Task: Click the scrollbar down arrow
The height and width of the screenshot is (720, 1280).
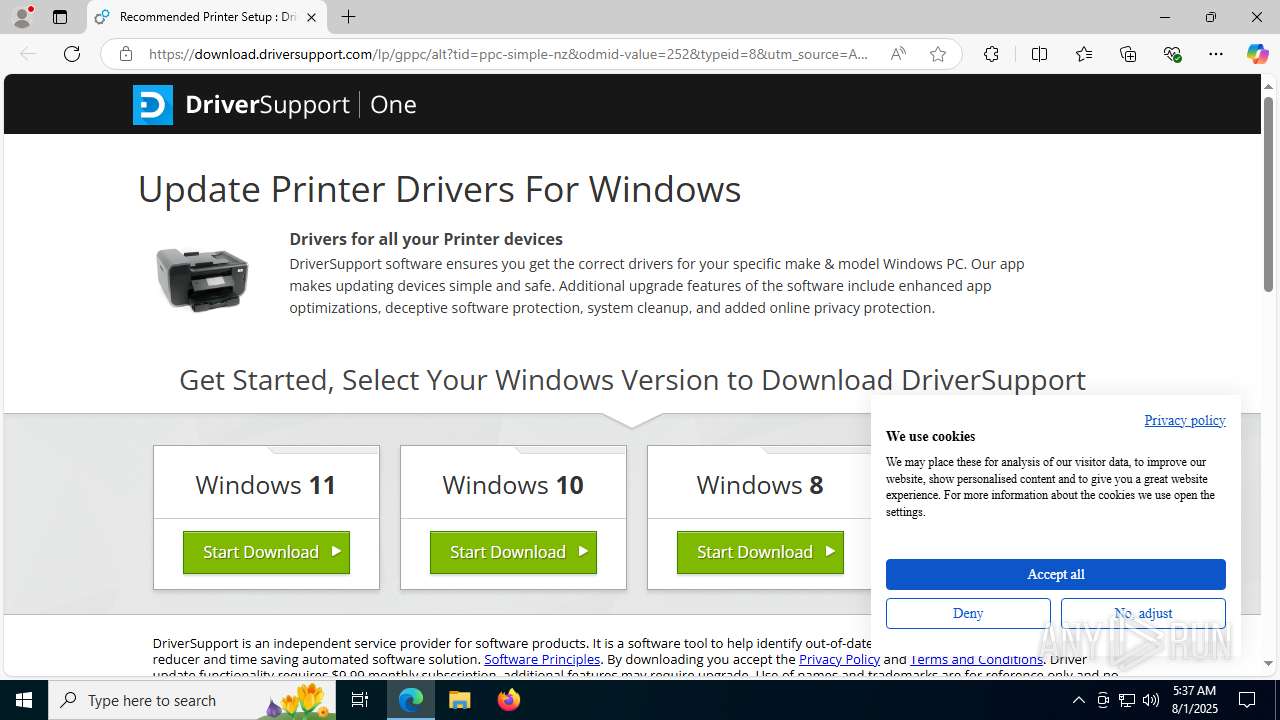Action: pyautogui.click(x=1268, y=663)
